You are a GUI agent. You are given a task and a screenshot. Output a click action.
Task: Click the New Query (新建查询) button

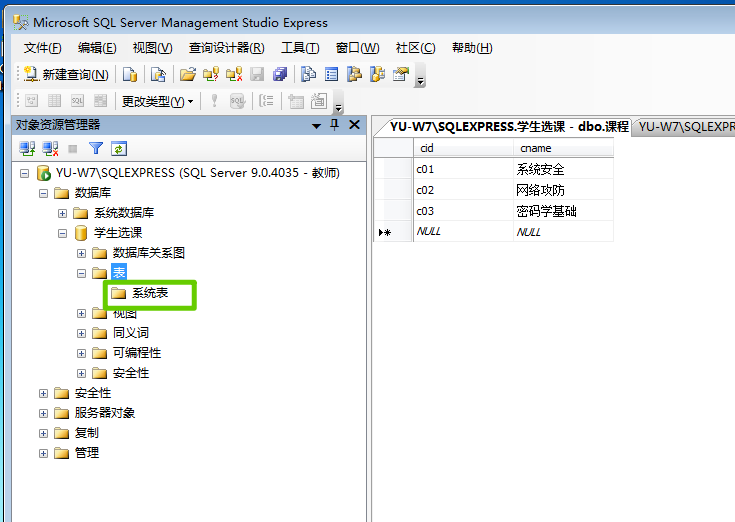click(67, 75)
